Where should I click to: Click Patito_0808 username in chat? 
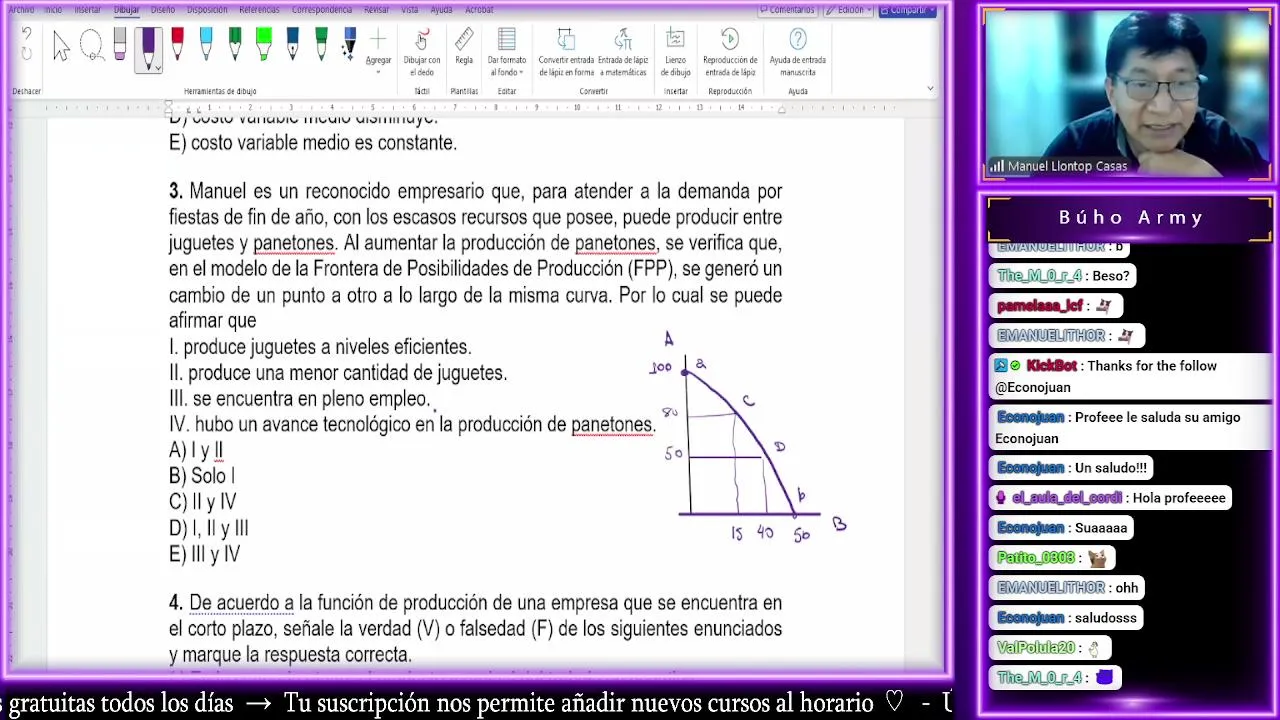(1035, 558)
